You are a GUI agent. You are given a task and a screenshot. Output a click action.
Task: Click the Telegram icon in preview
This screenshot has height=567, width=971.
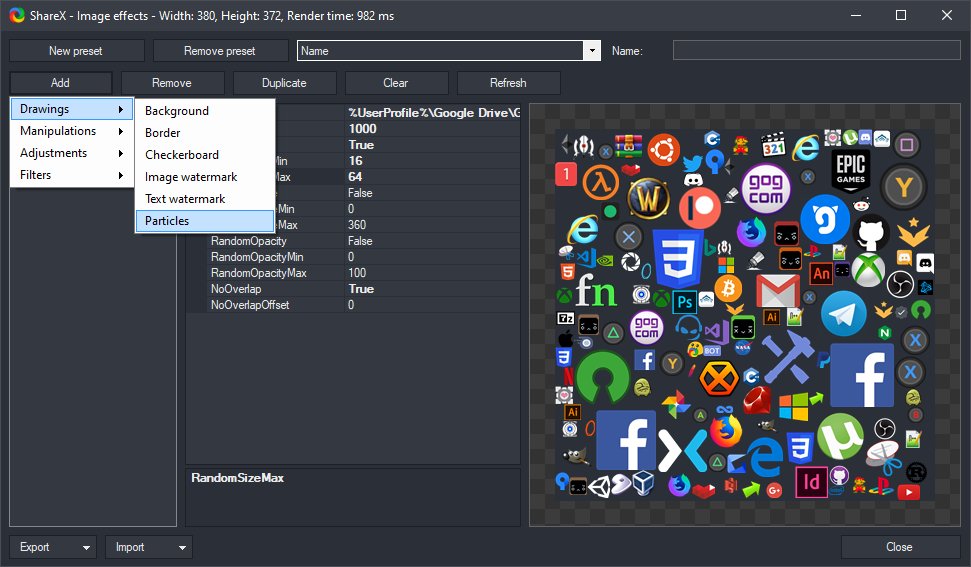pos(843,314)
